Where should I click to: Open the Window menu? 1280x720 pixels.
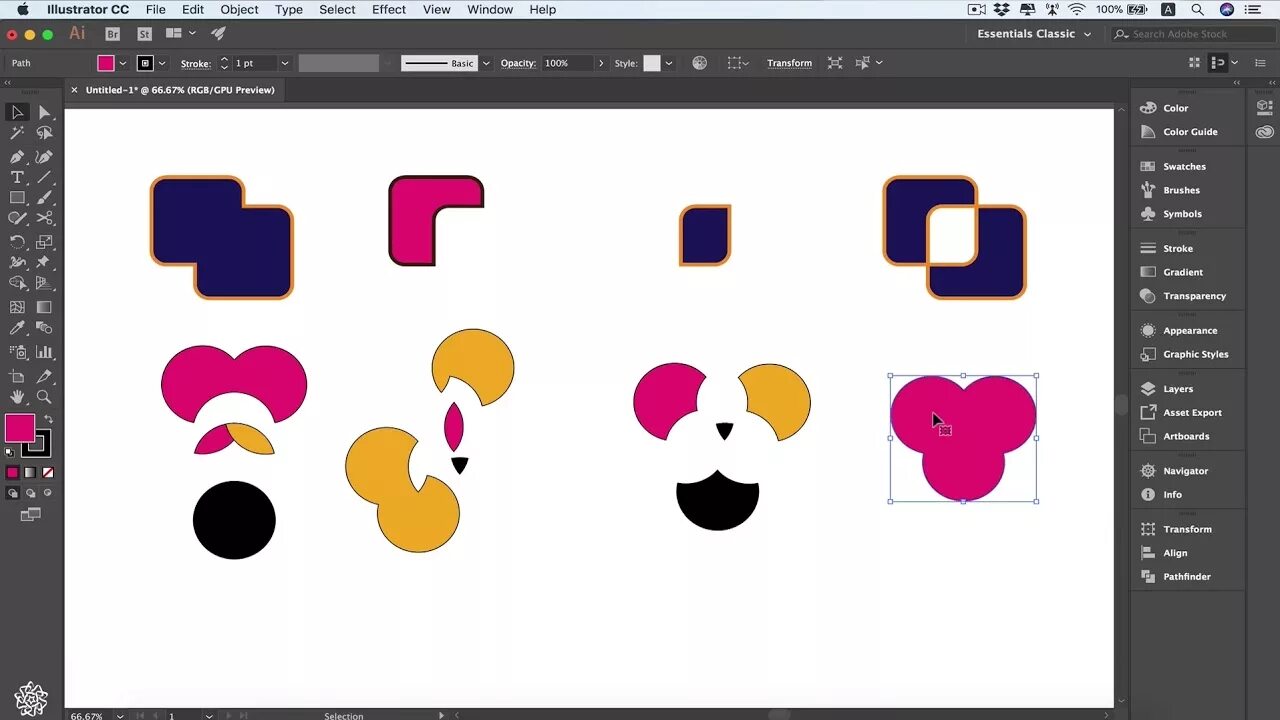490,9
